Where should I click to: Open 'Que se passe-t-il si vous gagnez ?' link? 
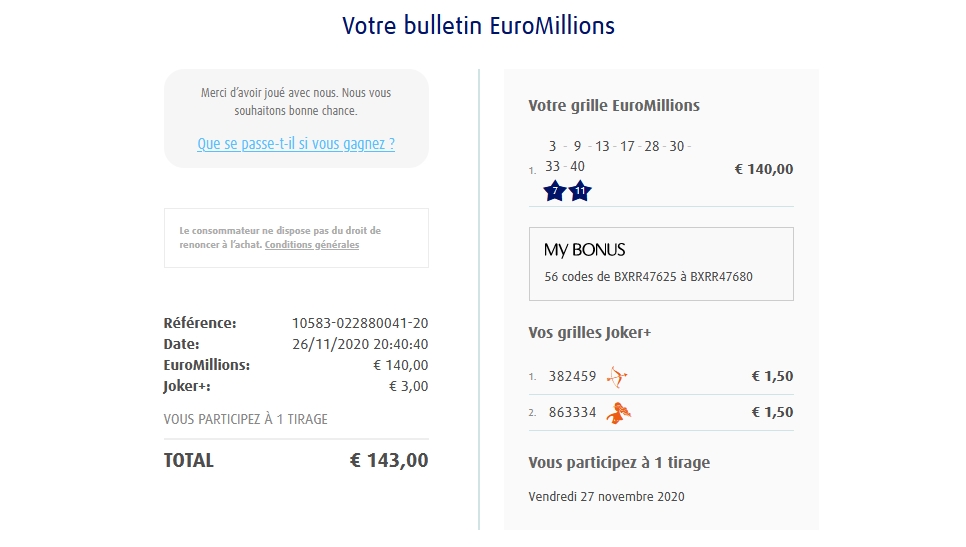click(x=296, y=144)
